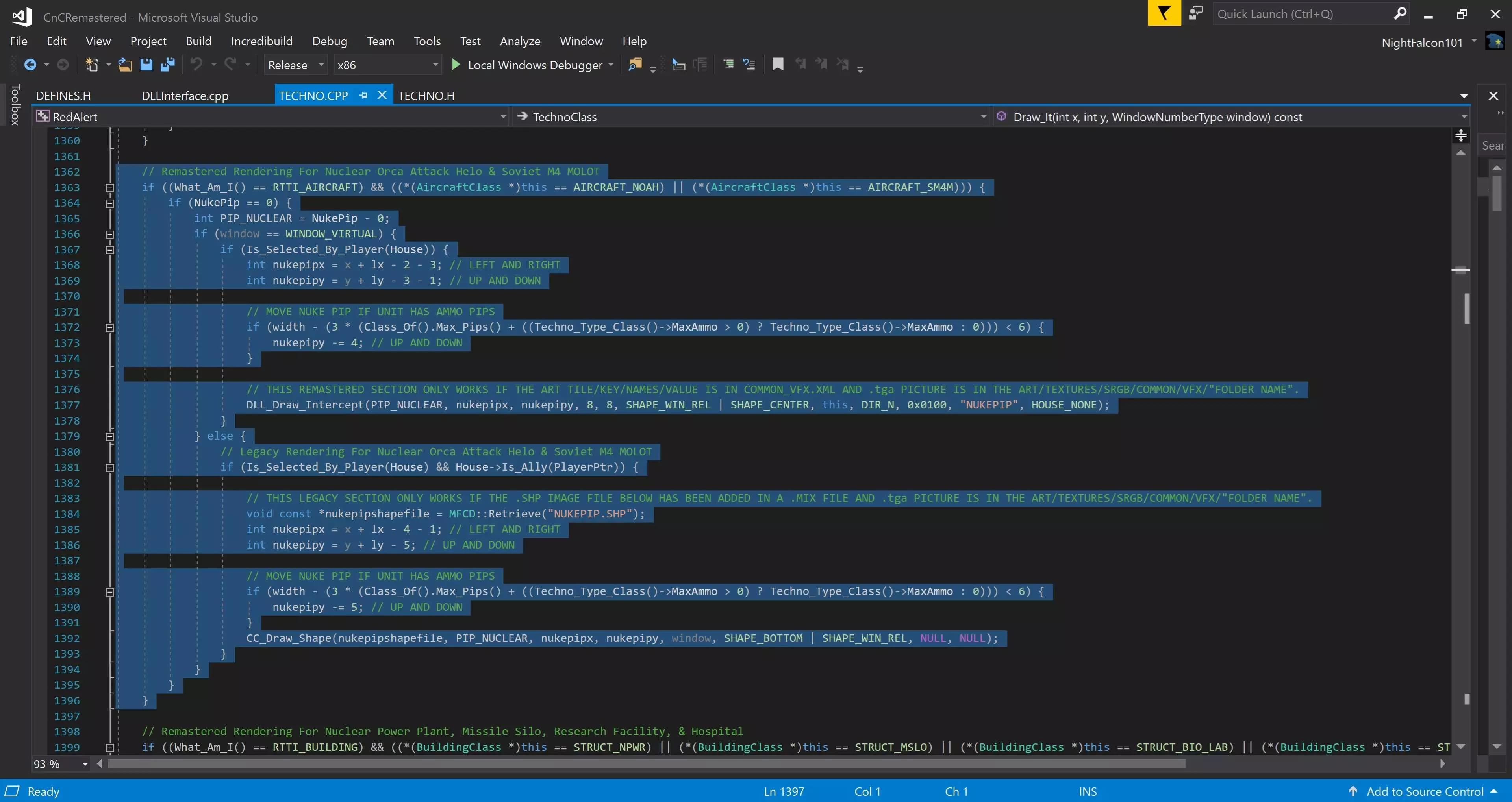Click the New Project icon
The height and width of the screenshot is (802, 1512).
(x=92, y=65)
